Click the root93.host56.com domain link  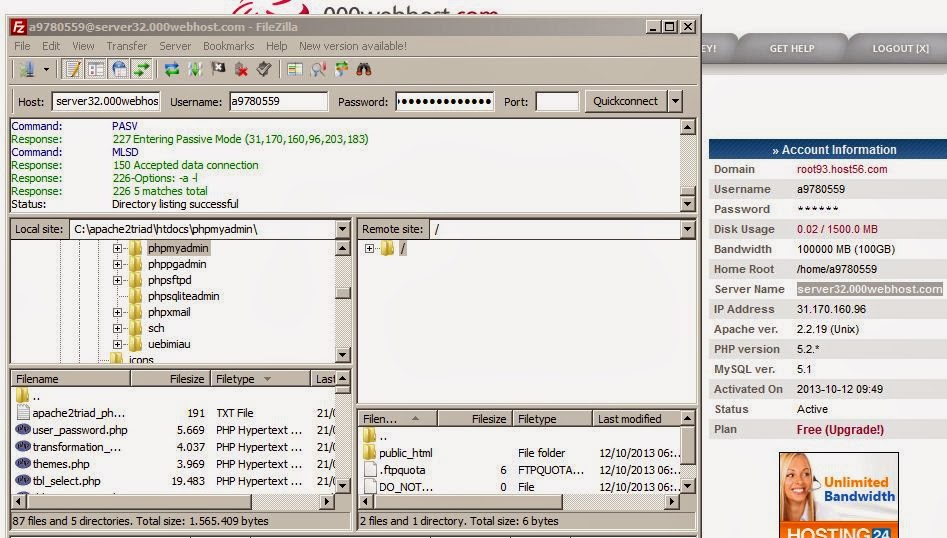pos(842,169)
